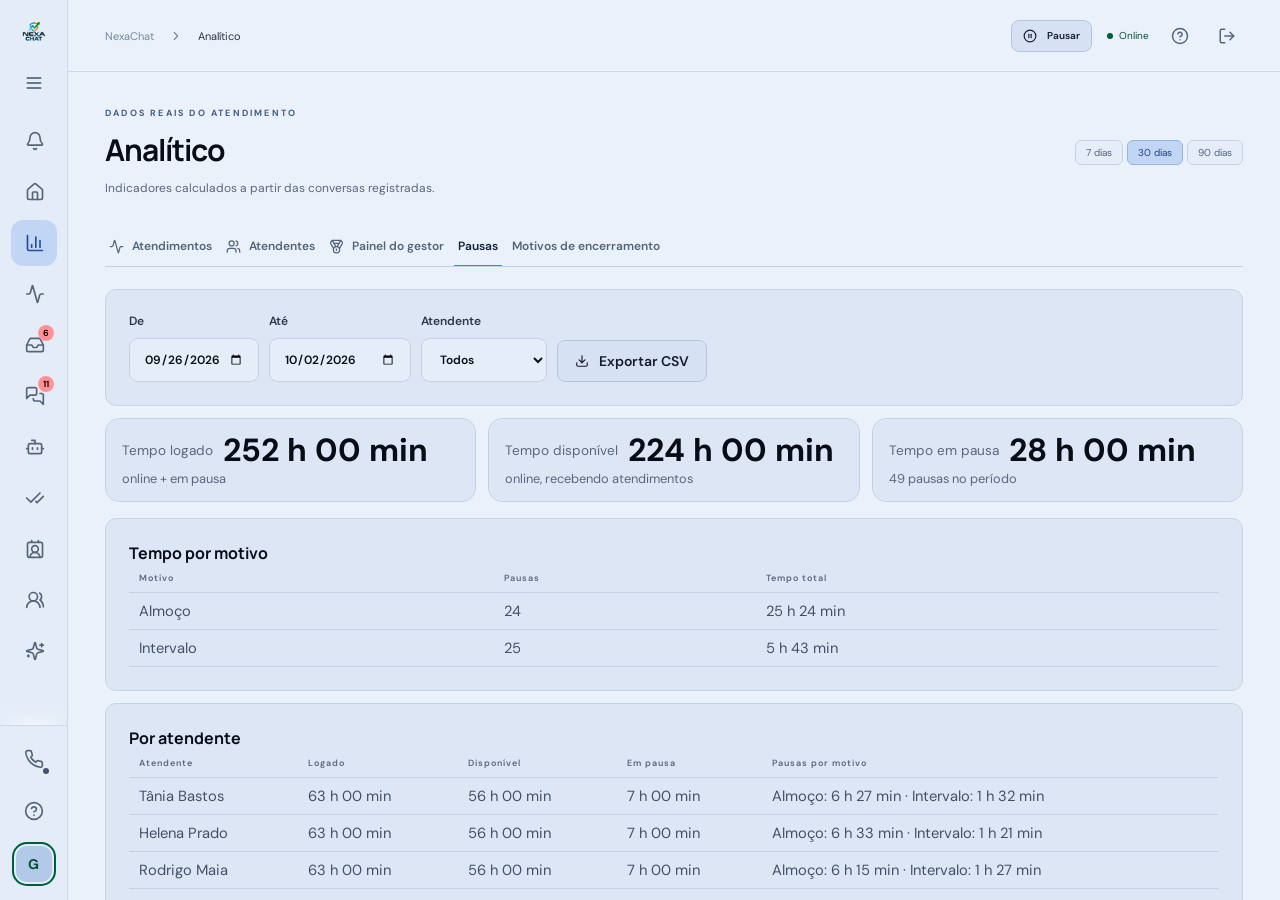Open the activity pulse icon in sidebar
Viewport: 1280px width, 900px height.
click(34, 294)
